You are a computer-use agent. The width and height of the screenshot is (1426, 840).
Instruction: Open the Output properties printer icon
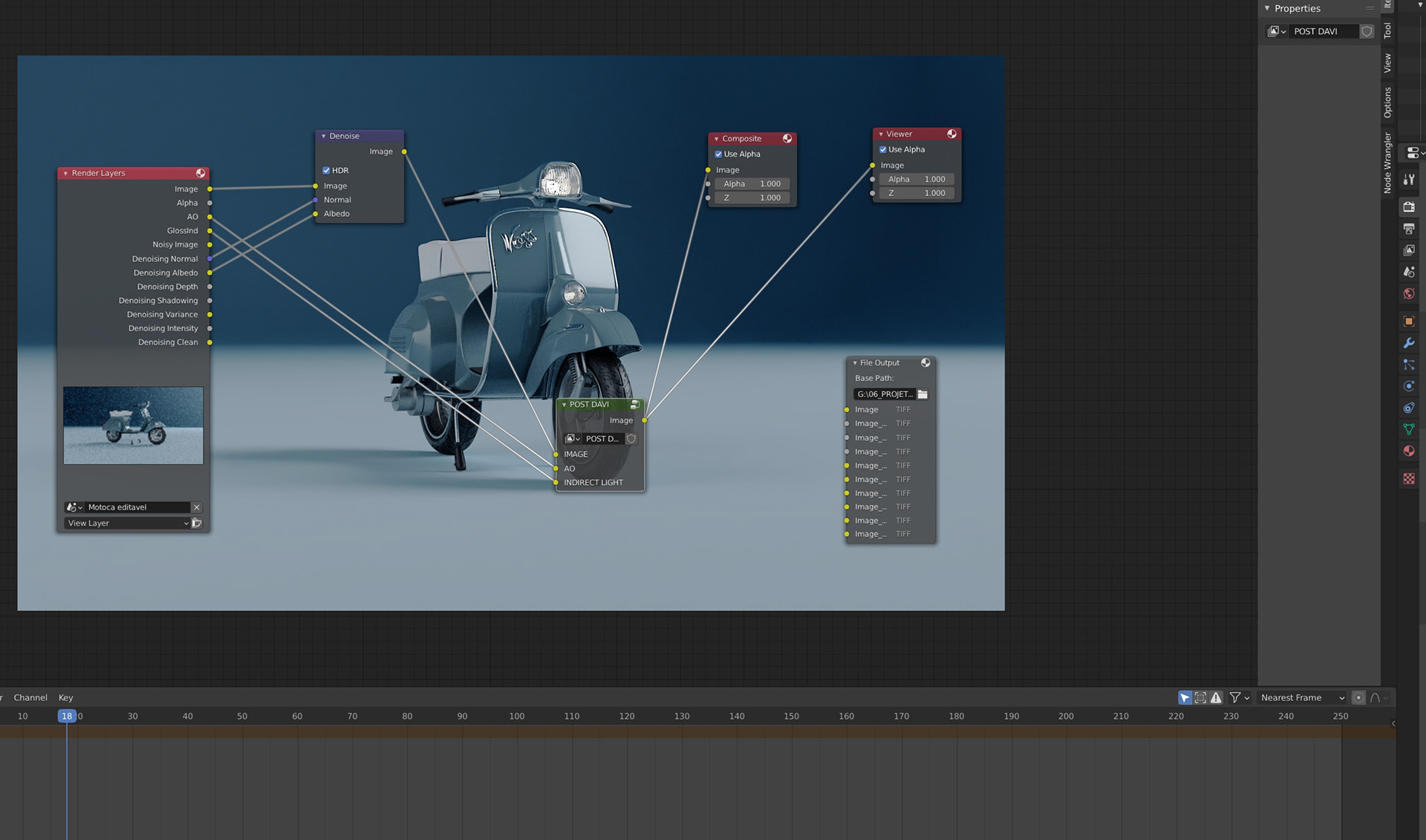click(1409, 229)
